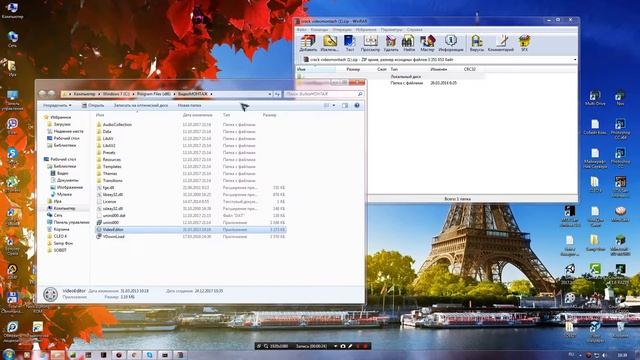
Task: Open Недавние места in Explorer sidebar
Action: (68, 131)
